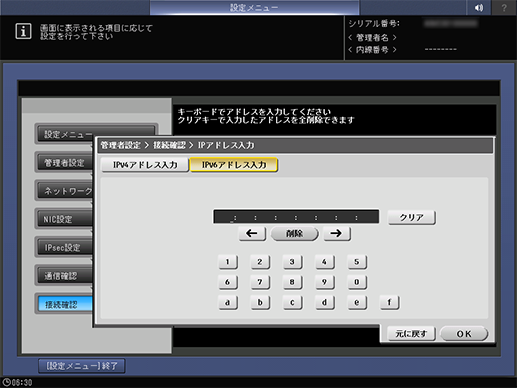The width and height of the screenshot is (517, 388).
Task: Move cursor right with the right arrow
Action: [x=337, y=233]
